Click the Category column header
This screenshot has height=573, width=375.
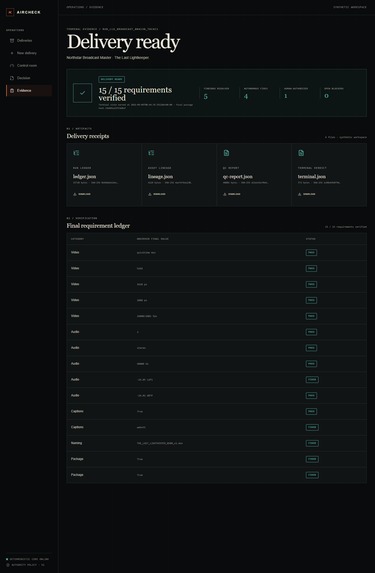77,239
